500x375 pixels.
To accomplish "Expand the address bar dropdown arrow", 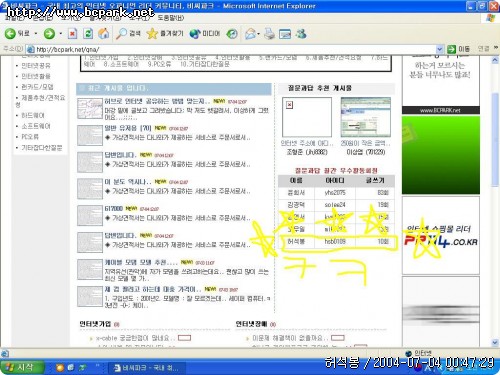I will tap(440, 49).
